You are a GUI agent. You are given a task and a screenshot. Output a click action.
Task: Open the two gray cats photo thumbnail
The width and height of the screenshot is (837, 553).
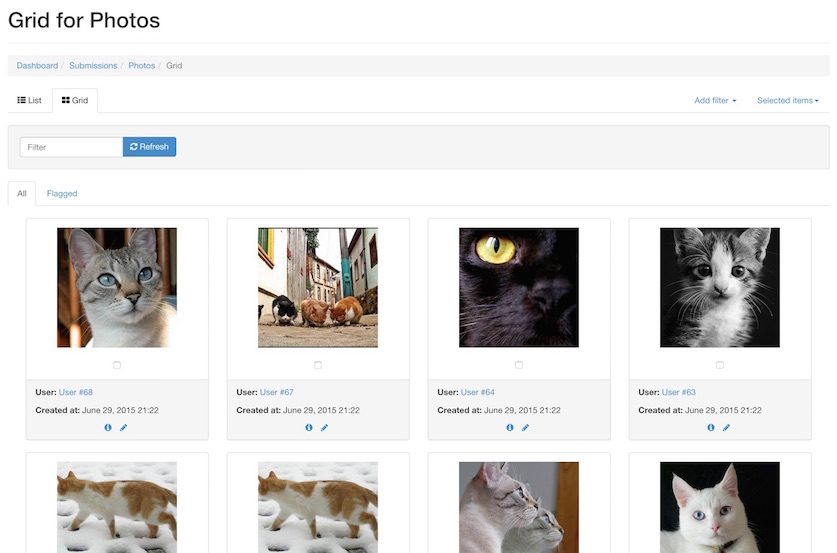coord(519,507)
